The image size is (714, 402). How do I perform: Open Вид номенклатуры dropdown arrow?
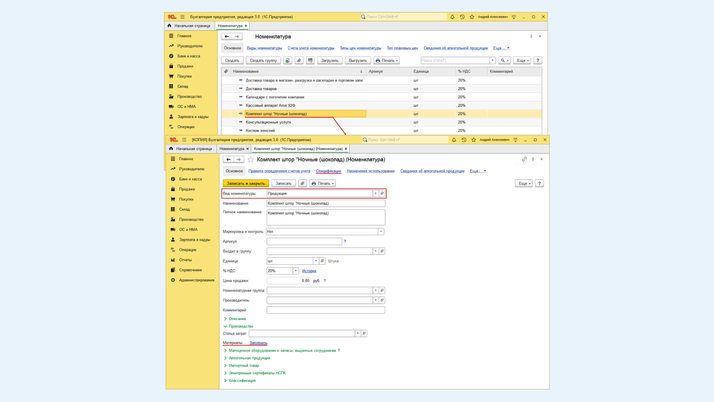(x=375, y=193)
